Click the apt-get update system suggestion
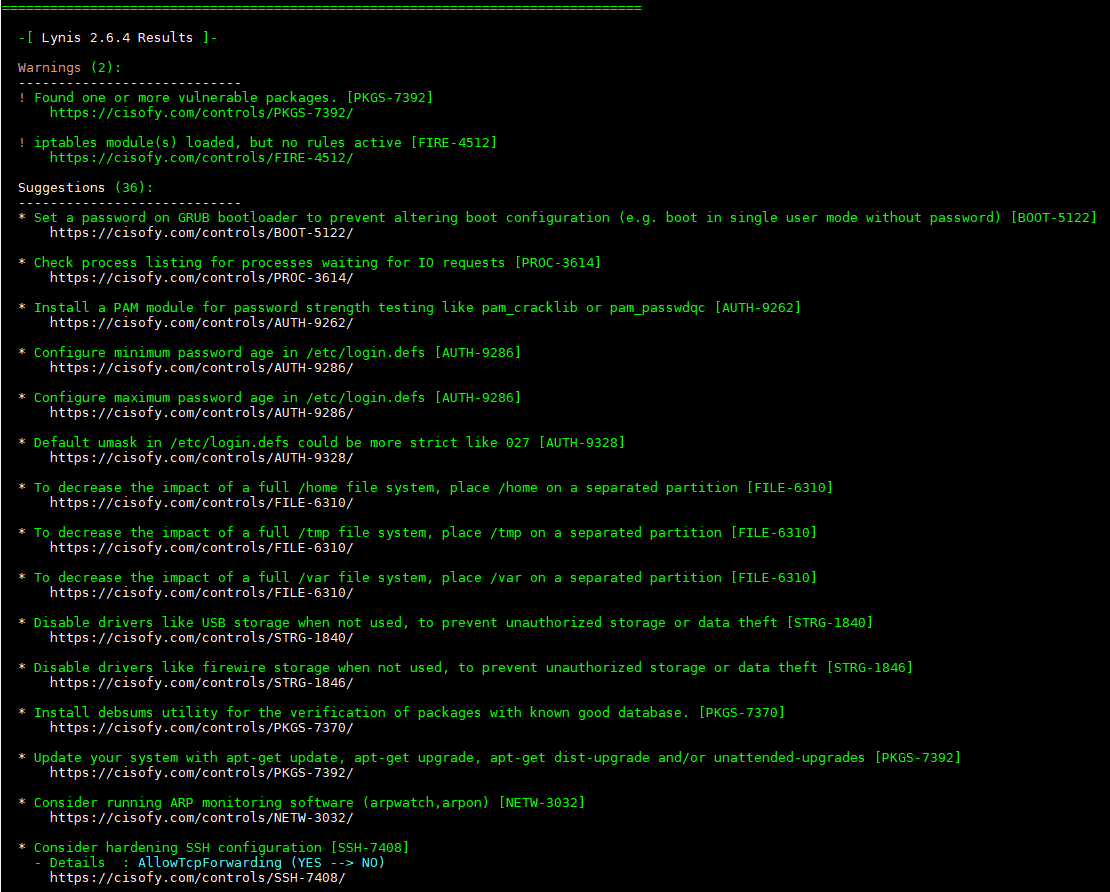 click(498, 757)
